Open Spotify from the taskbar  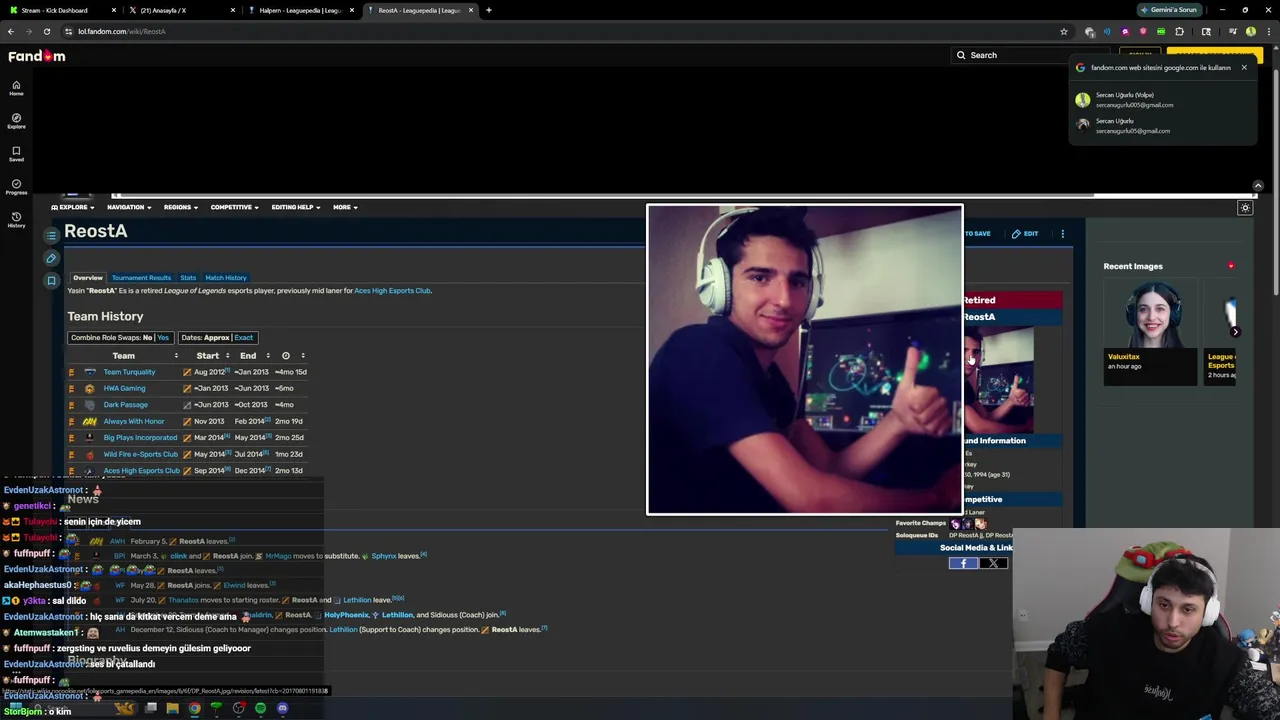coord(260,708)
